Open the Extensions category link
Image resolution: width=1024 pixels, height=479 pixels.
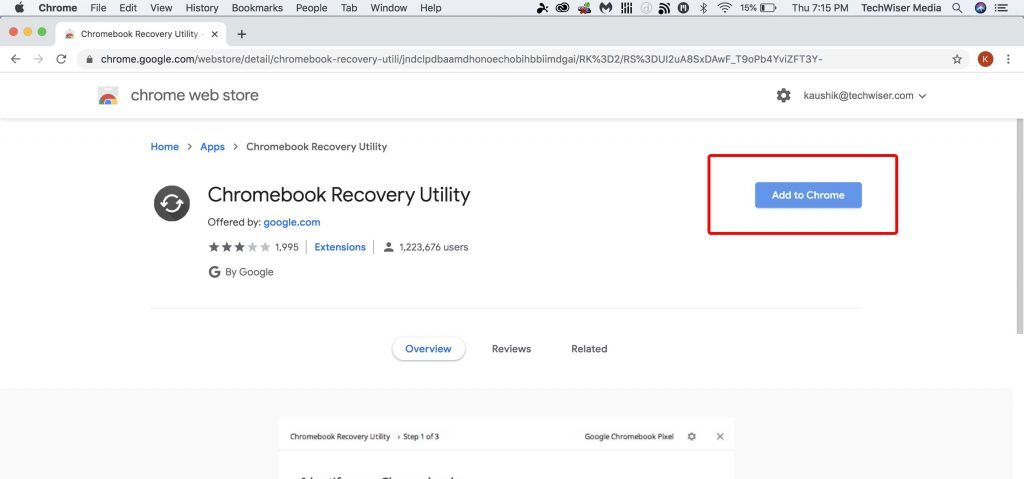coord(340,247)
